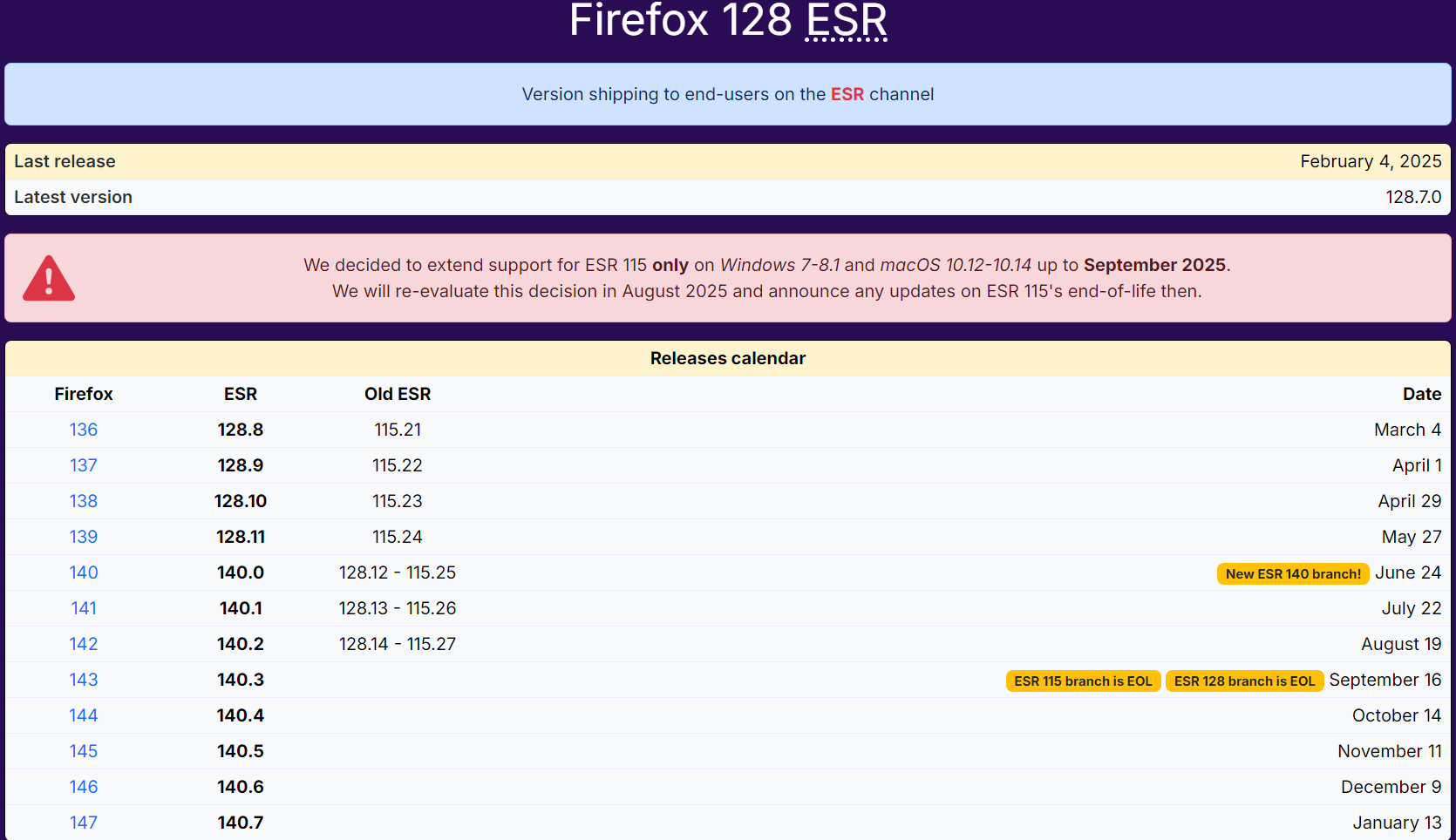1456x840 pixels.
Task: Select Old ESR value 115.22
Action: (x=398, y=465)
